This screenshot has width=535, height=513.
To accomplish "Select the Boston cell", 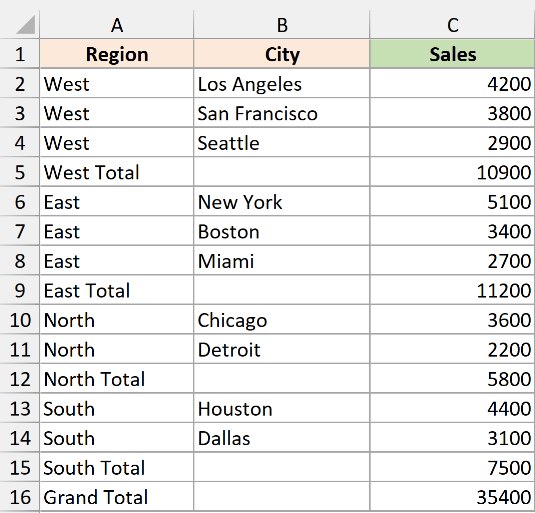I will (x=282, y=231).
